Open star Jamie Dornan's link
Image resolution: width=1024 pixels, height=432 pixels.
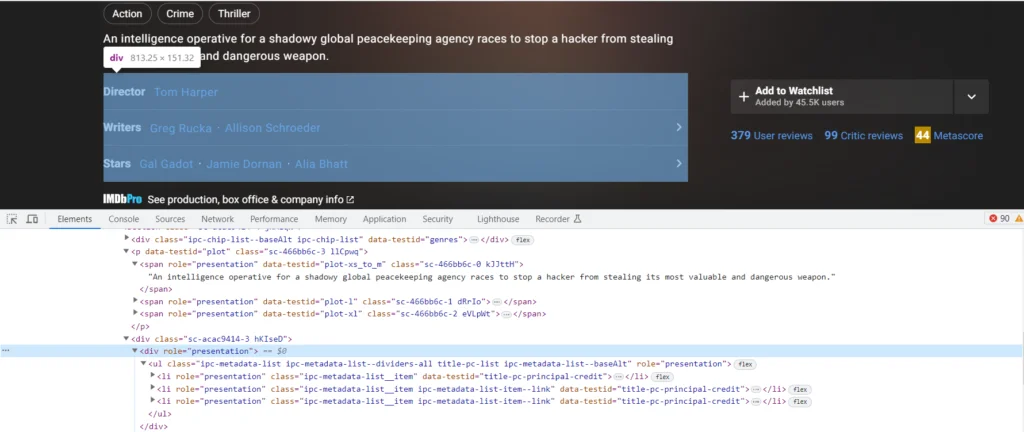coord(244,164)
